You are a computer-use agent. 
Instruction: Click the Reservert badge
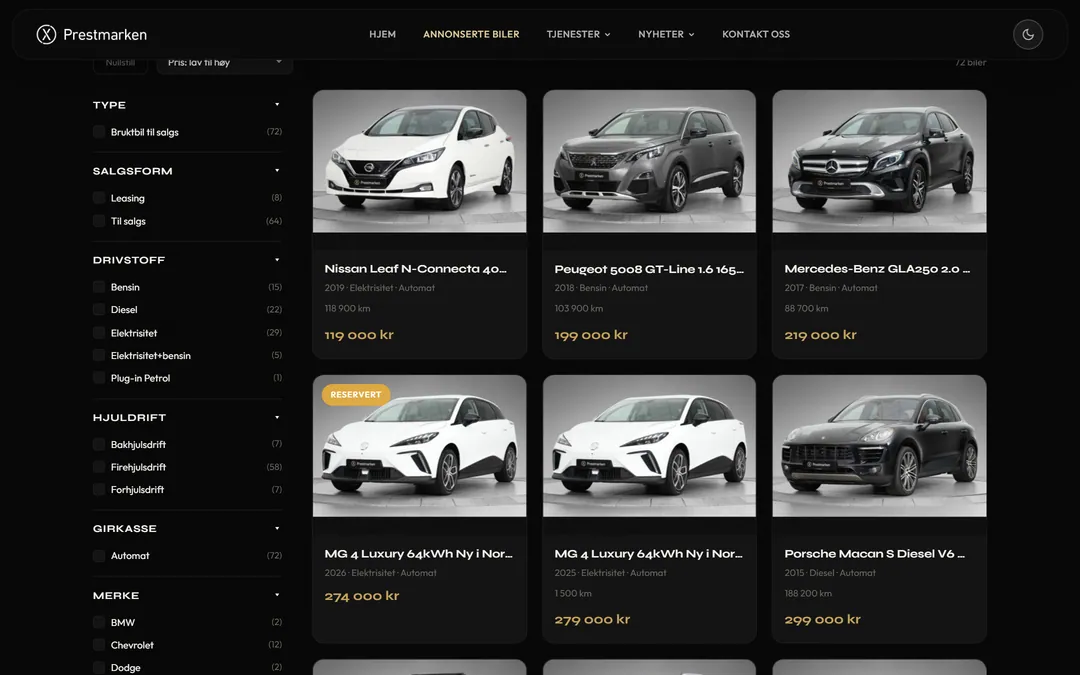tap(355, 395)
